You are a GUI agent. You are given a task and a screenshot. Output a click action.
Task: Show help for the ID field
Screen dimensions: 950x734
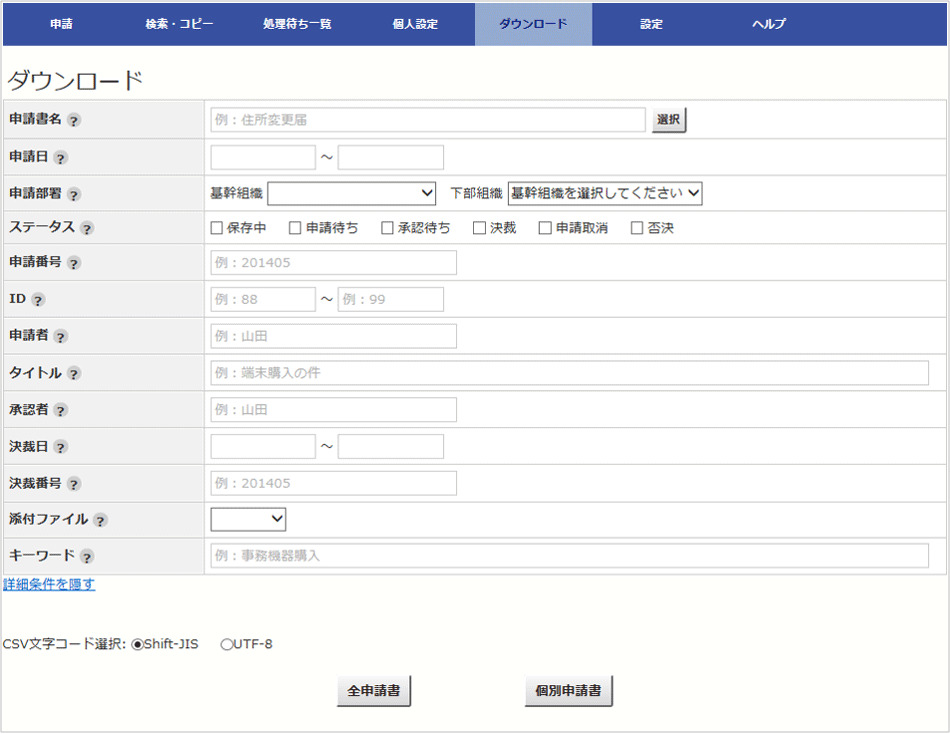tap(38, 300)
